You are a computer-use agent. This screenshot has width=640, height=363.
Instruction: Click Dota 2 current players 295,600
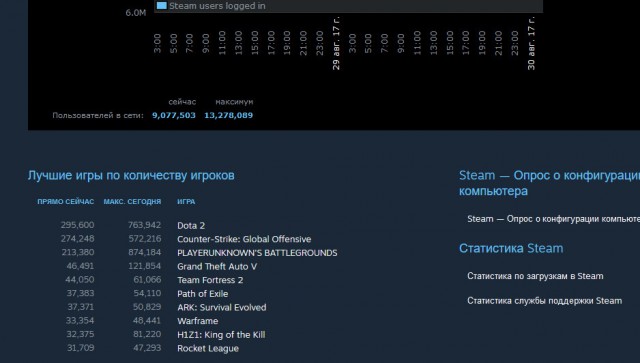pos(78,225)
